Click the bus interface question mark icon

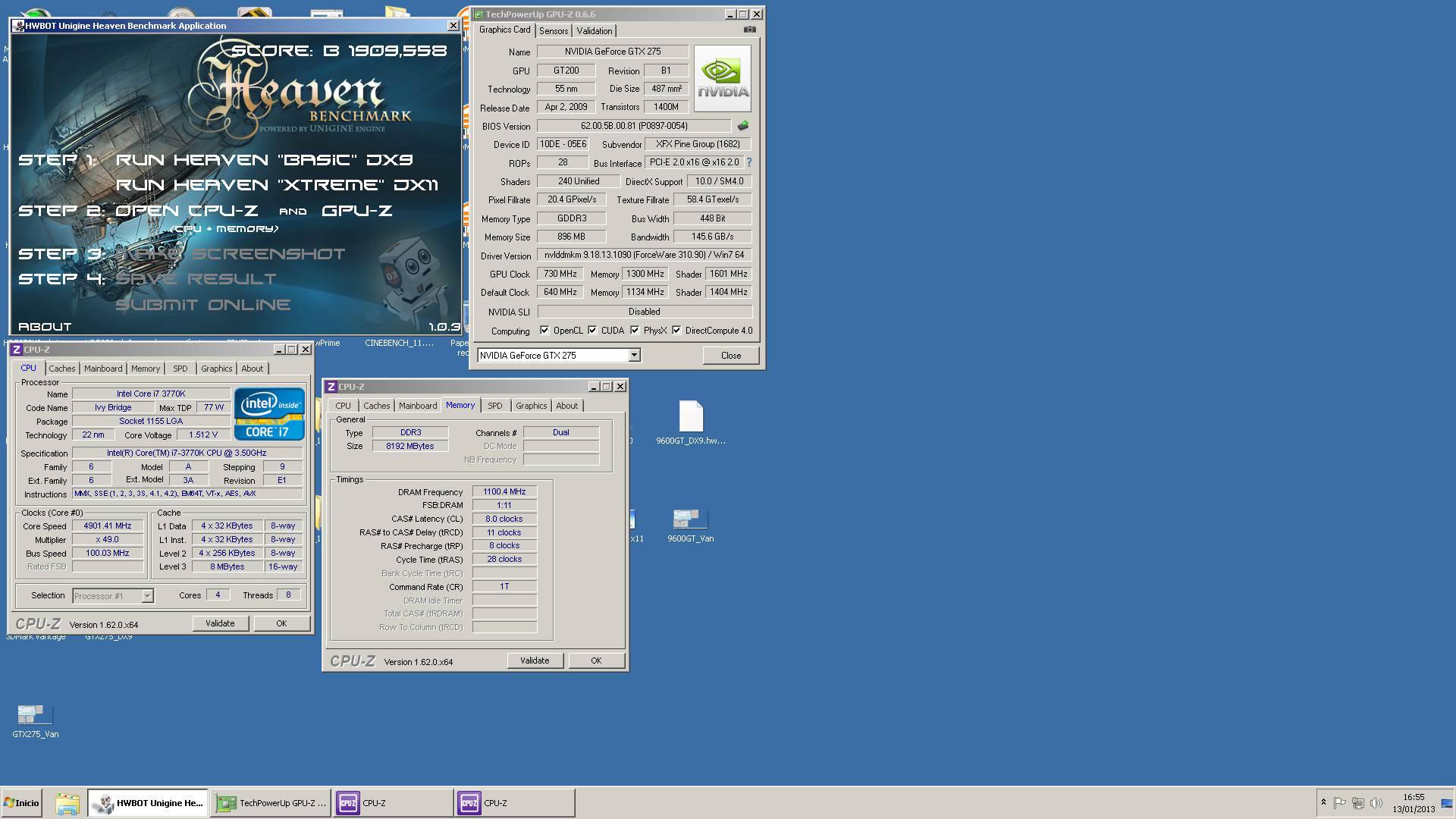click(x=749, y=162)
